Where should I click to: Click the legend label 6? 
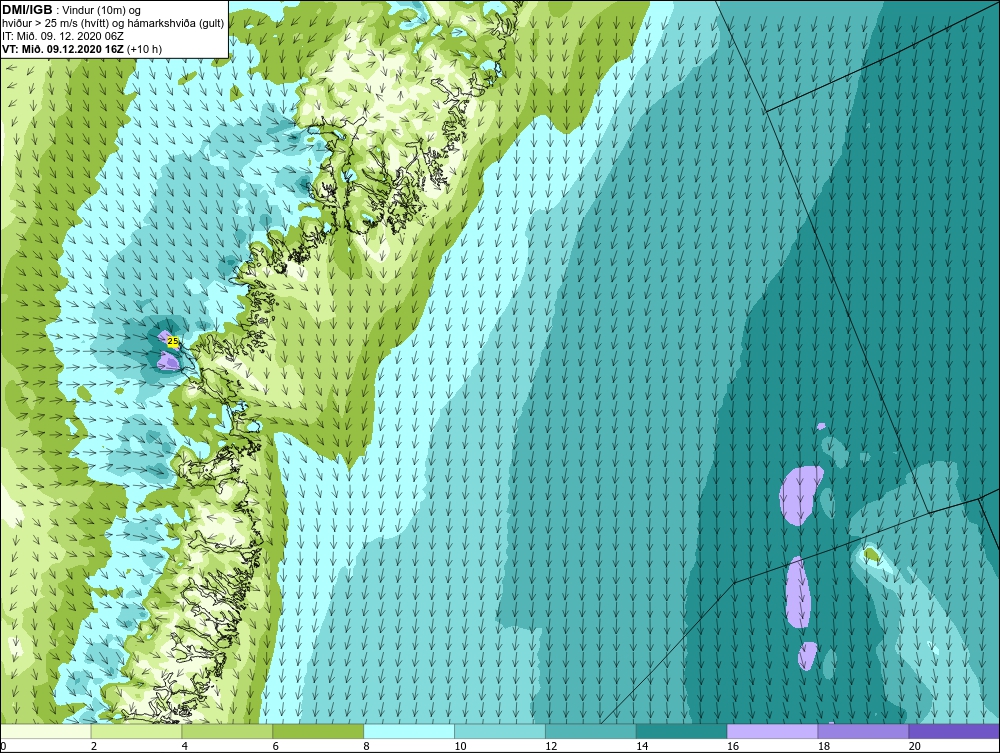[276, 746]
